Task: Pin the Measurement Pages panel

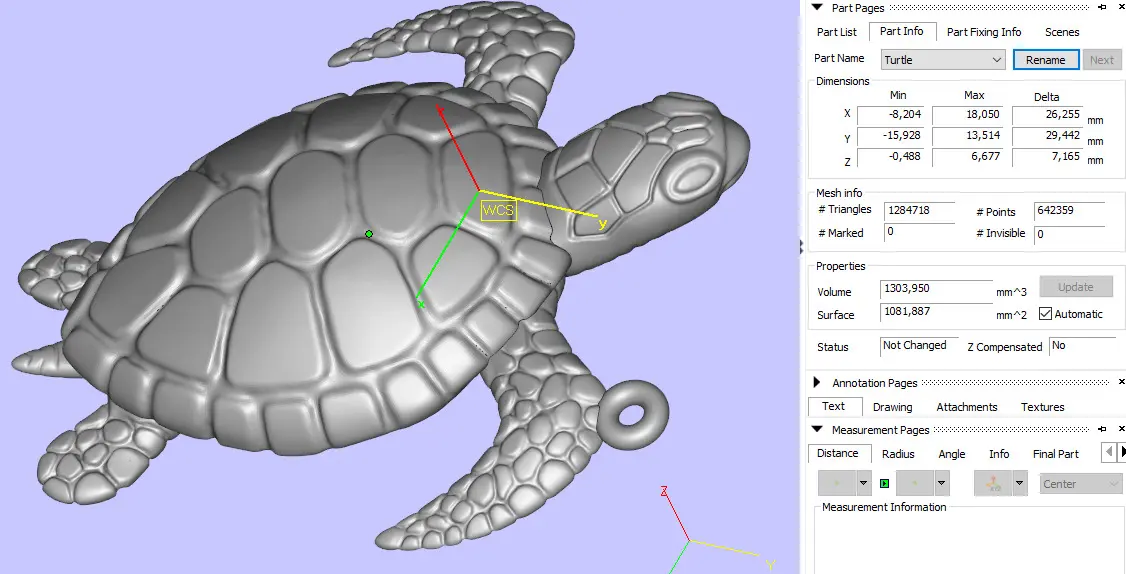Action: (x=1102, y=429)
